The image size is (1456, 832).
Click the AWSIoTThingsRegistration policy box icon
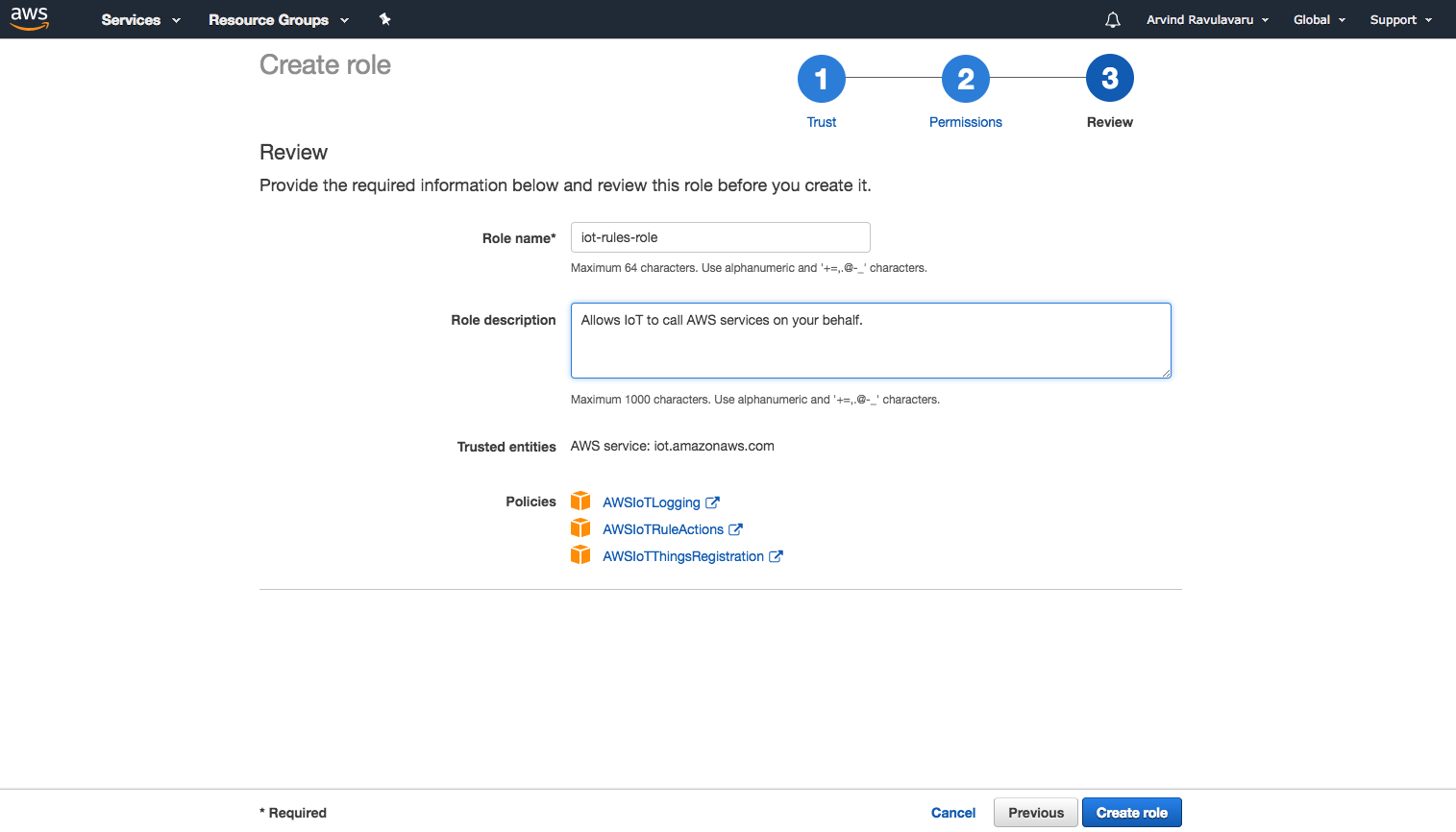580,555
